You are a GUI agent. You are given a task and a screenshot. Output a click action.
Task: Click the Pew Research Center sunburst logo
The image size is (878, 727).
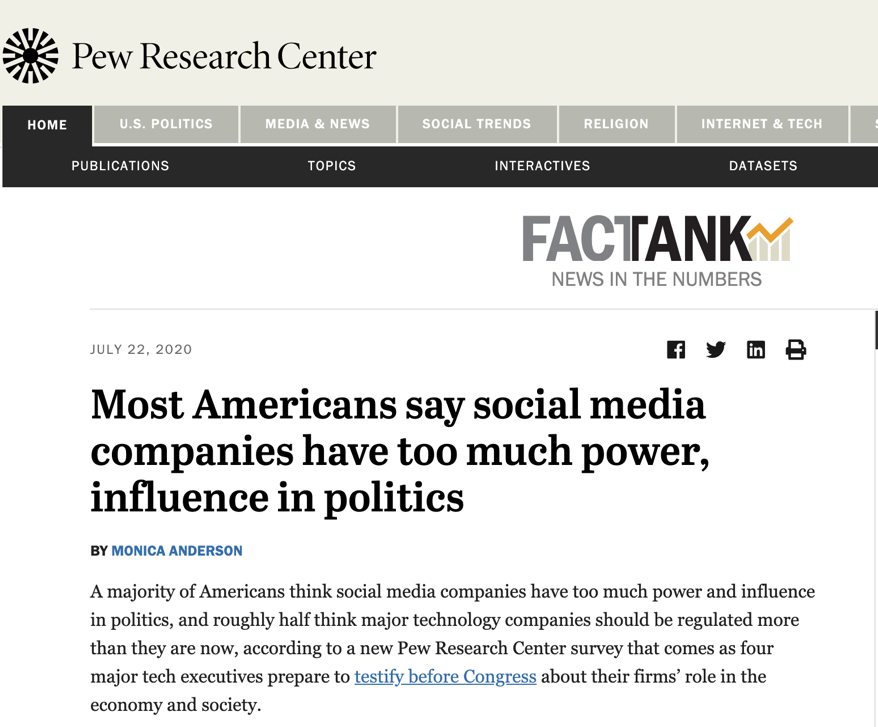(31, 56)
